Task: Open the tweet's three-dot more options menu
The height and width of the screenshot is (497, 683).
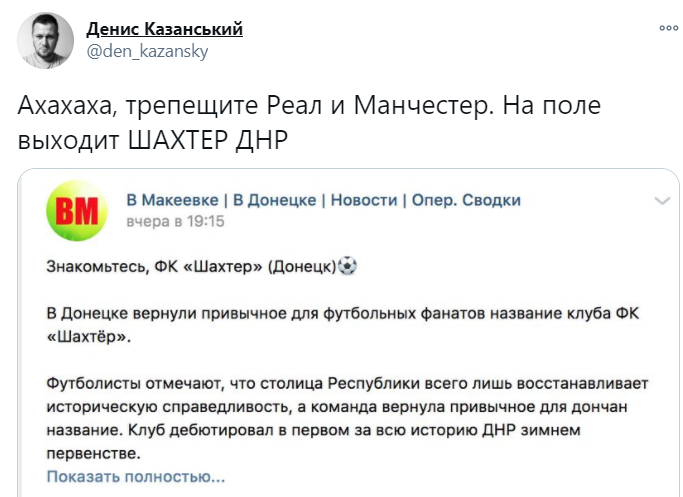Action: (668, 28)
